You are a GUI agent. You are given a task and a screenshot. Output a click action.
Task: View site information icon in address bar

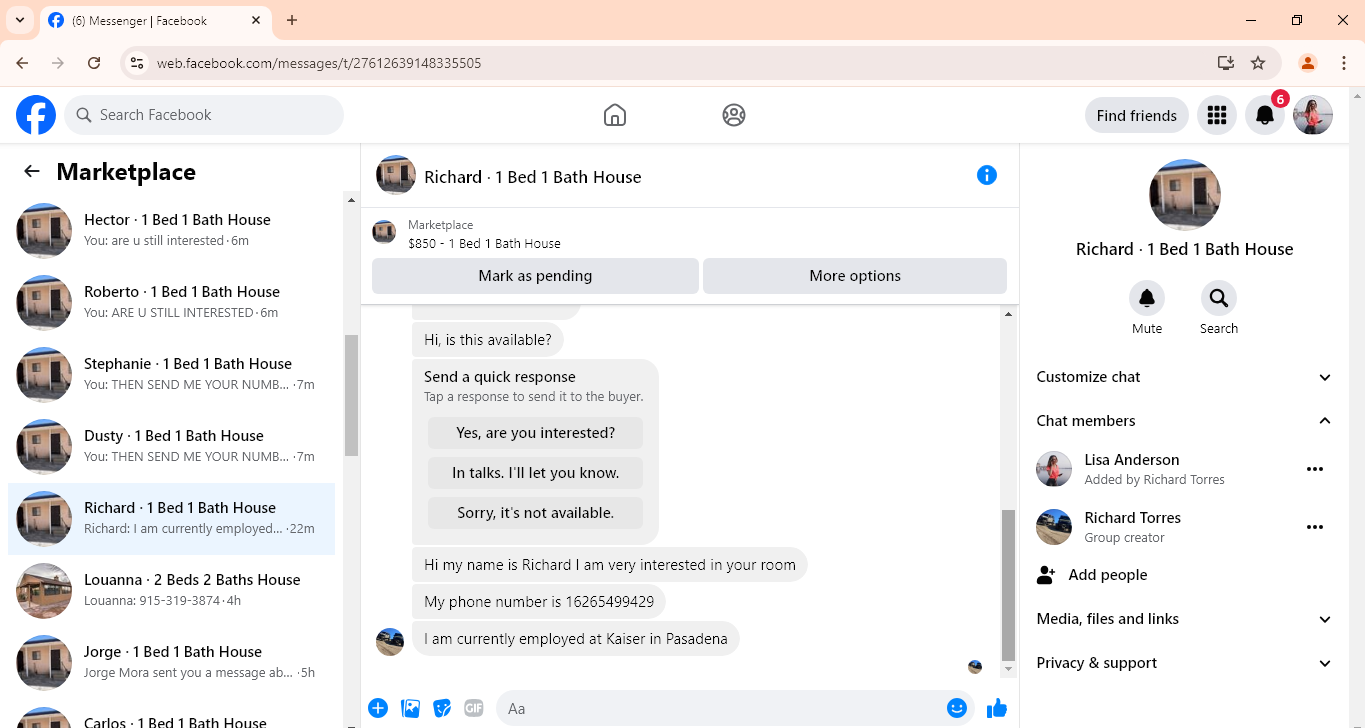tap(137, 63)
